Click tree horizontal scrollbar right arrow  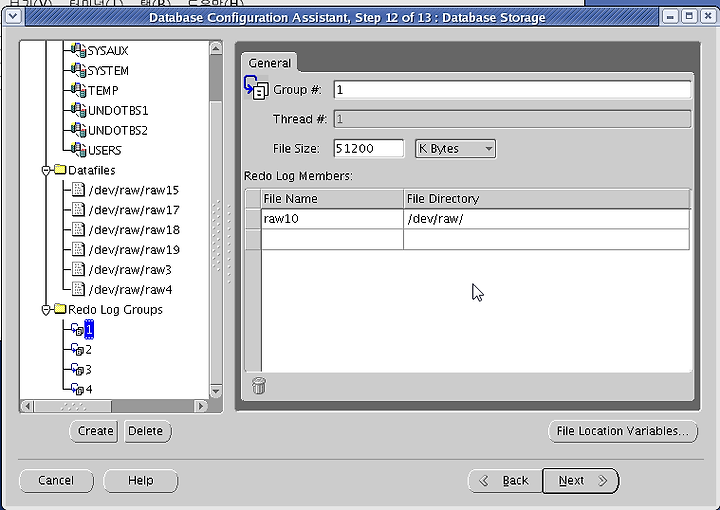201,406
